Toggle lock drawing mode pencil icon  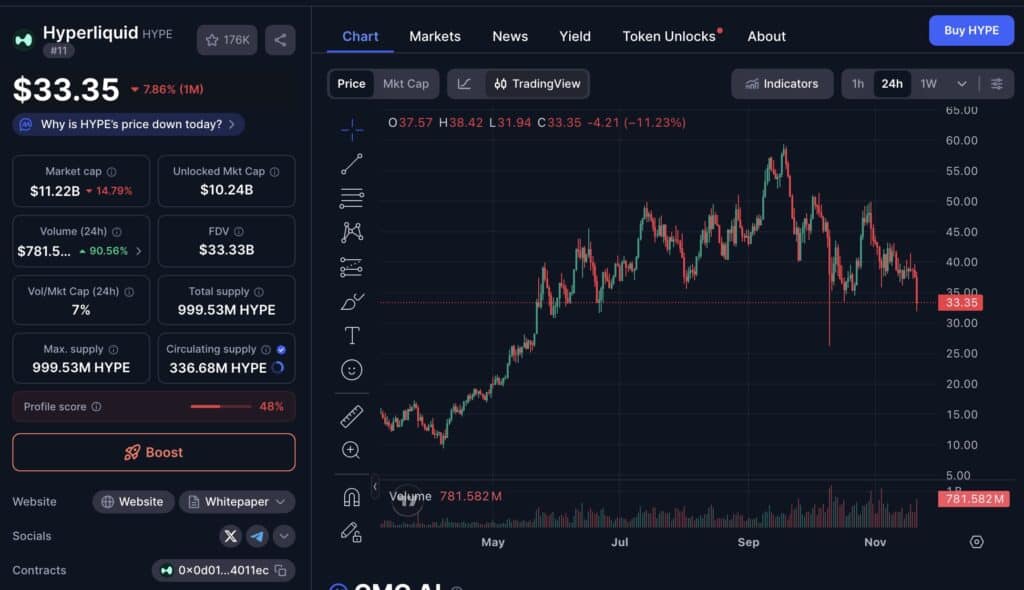pos(351,533)
